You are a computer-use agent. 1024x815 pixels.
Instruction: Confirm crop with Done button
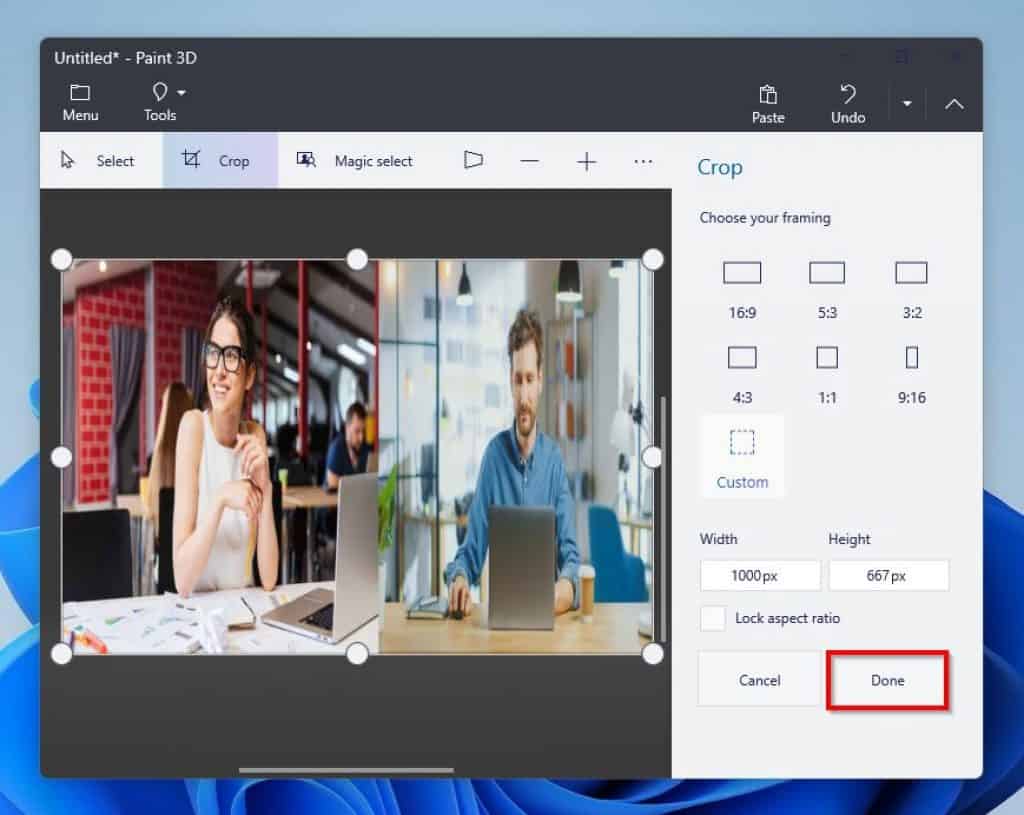coord(888,680)
